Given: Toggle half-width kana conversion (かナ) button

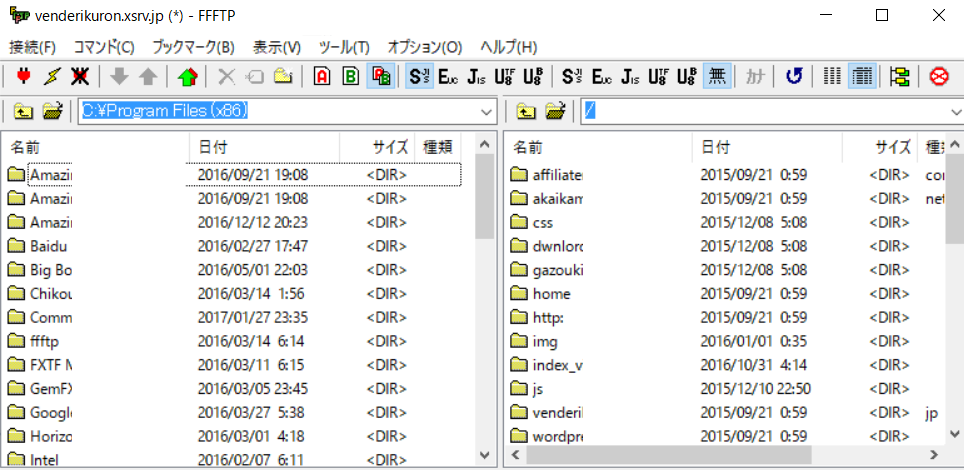Looking at the screenshot, I should click(754, 77).
